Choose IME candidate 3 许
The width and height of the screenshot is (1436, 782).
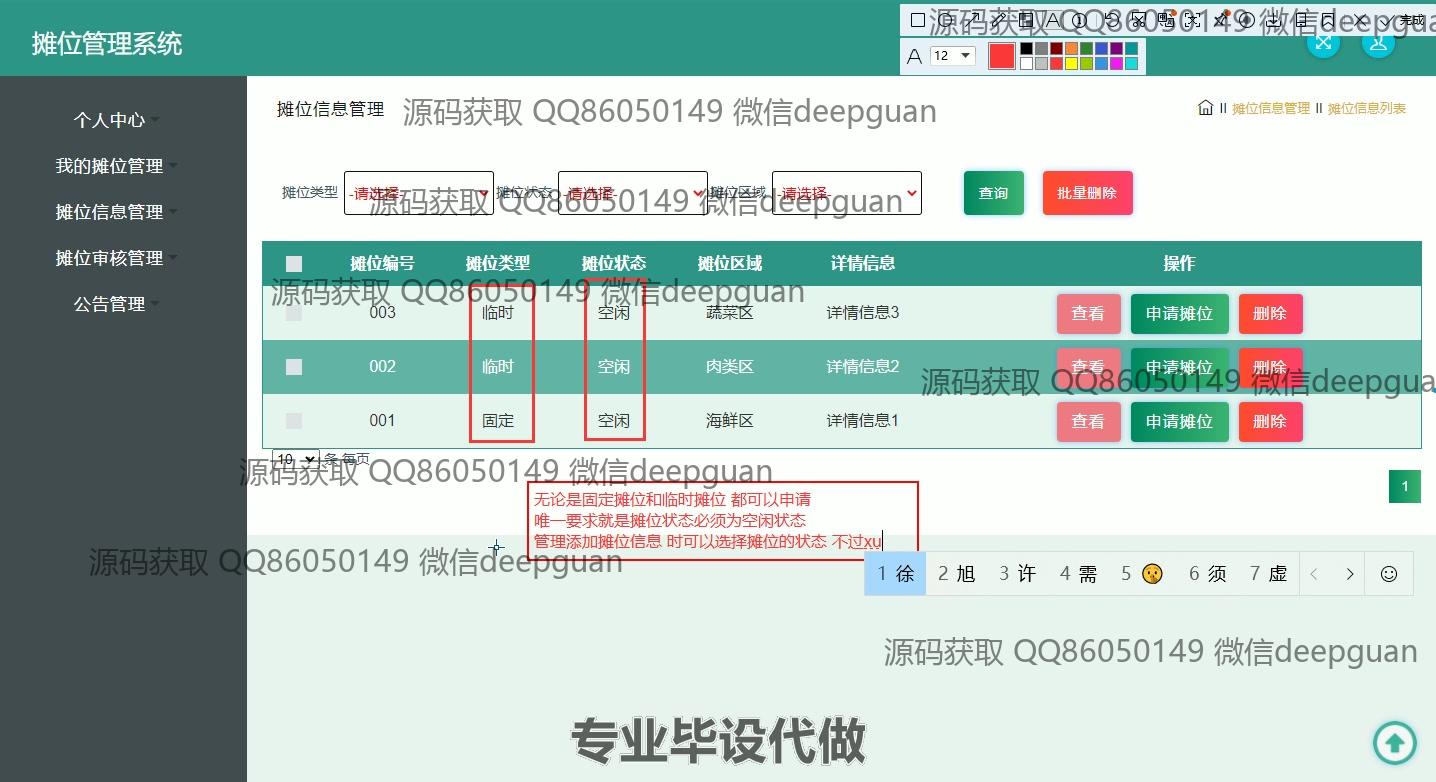point(1017,574)
